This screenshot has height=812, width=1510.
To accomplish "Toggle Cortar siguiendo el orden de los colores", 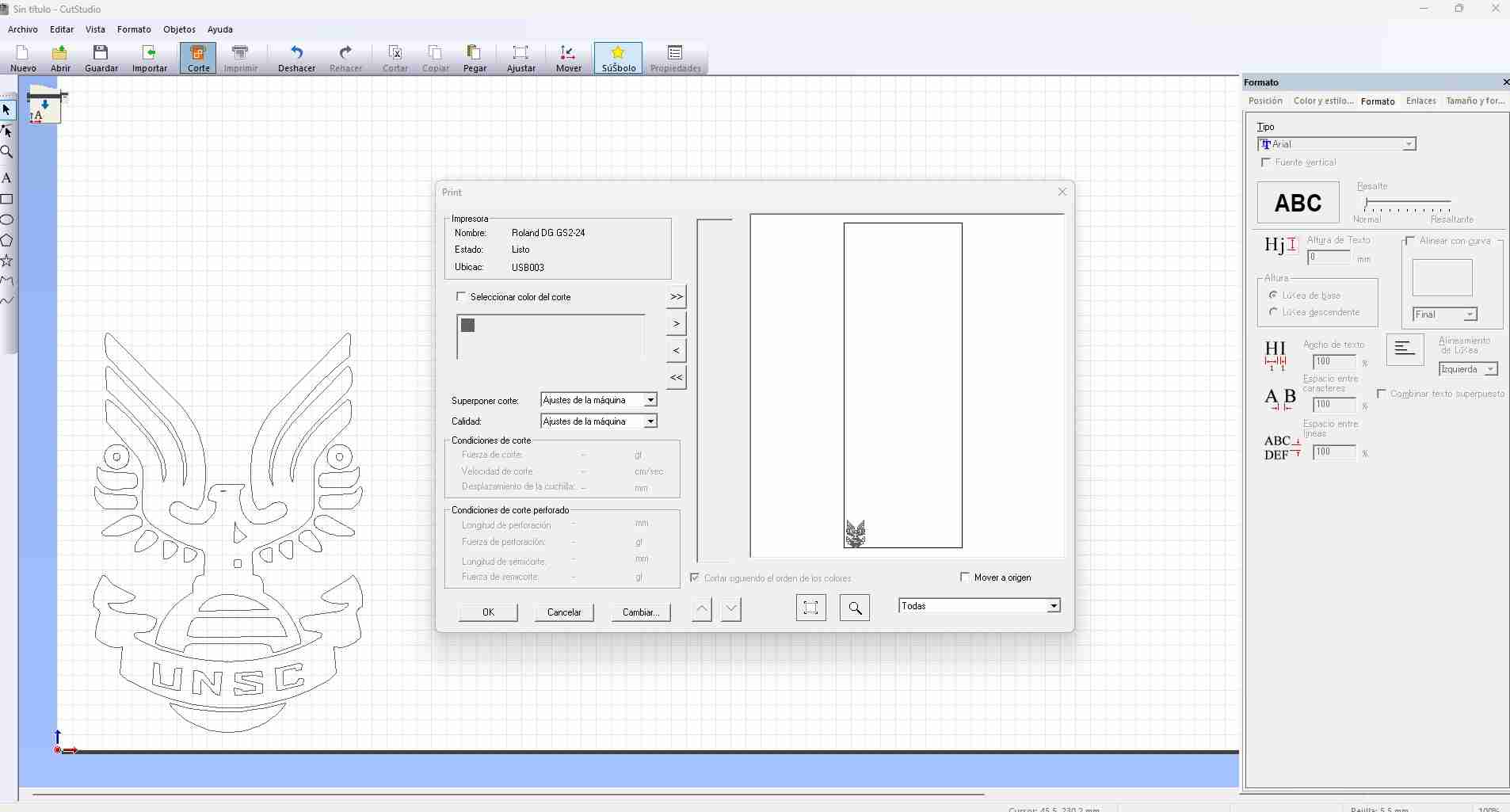I will click(695, 578).
